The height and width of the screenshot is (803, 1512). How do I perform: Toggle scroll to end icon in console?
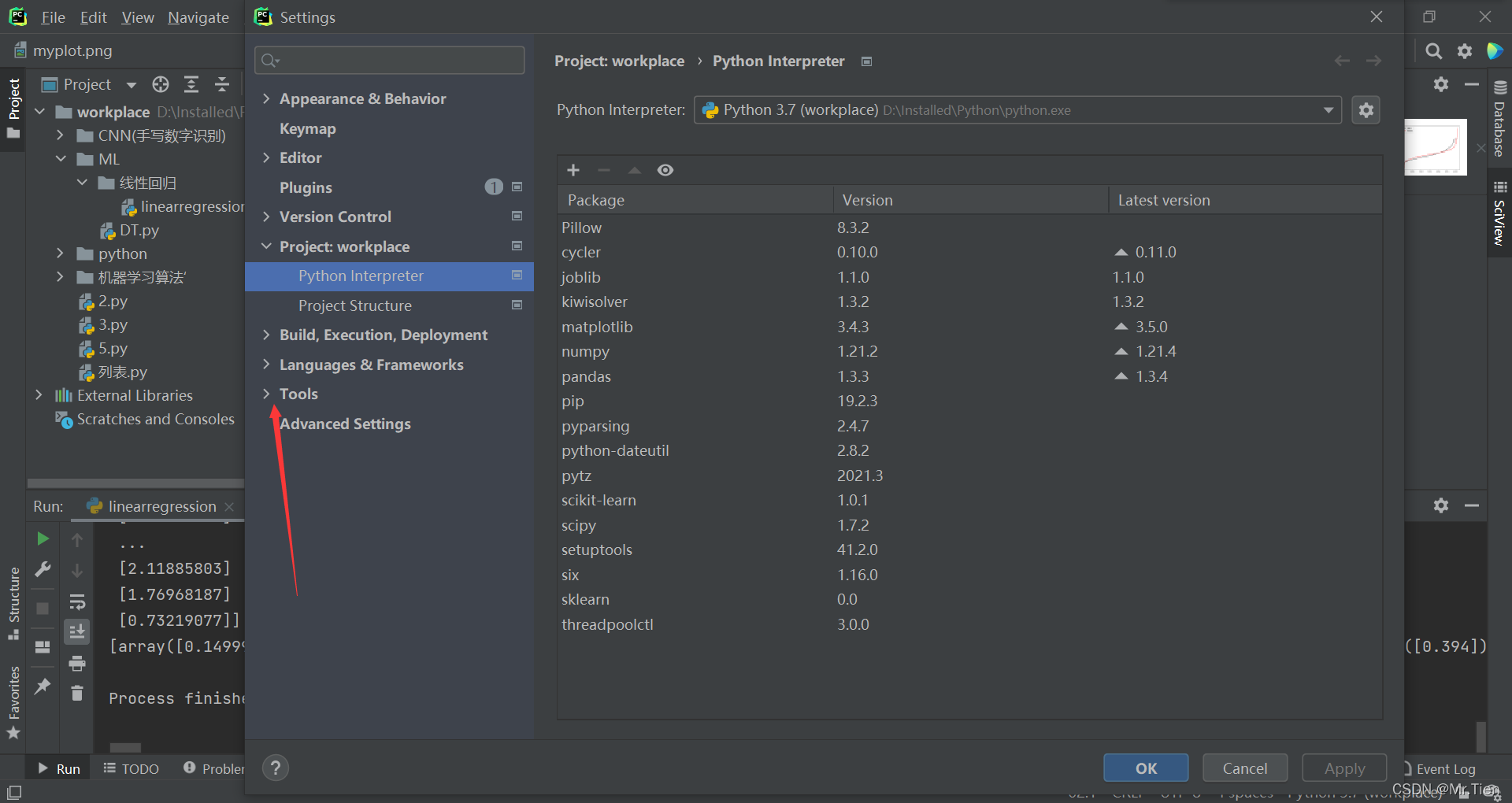click(77, 631)
